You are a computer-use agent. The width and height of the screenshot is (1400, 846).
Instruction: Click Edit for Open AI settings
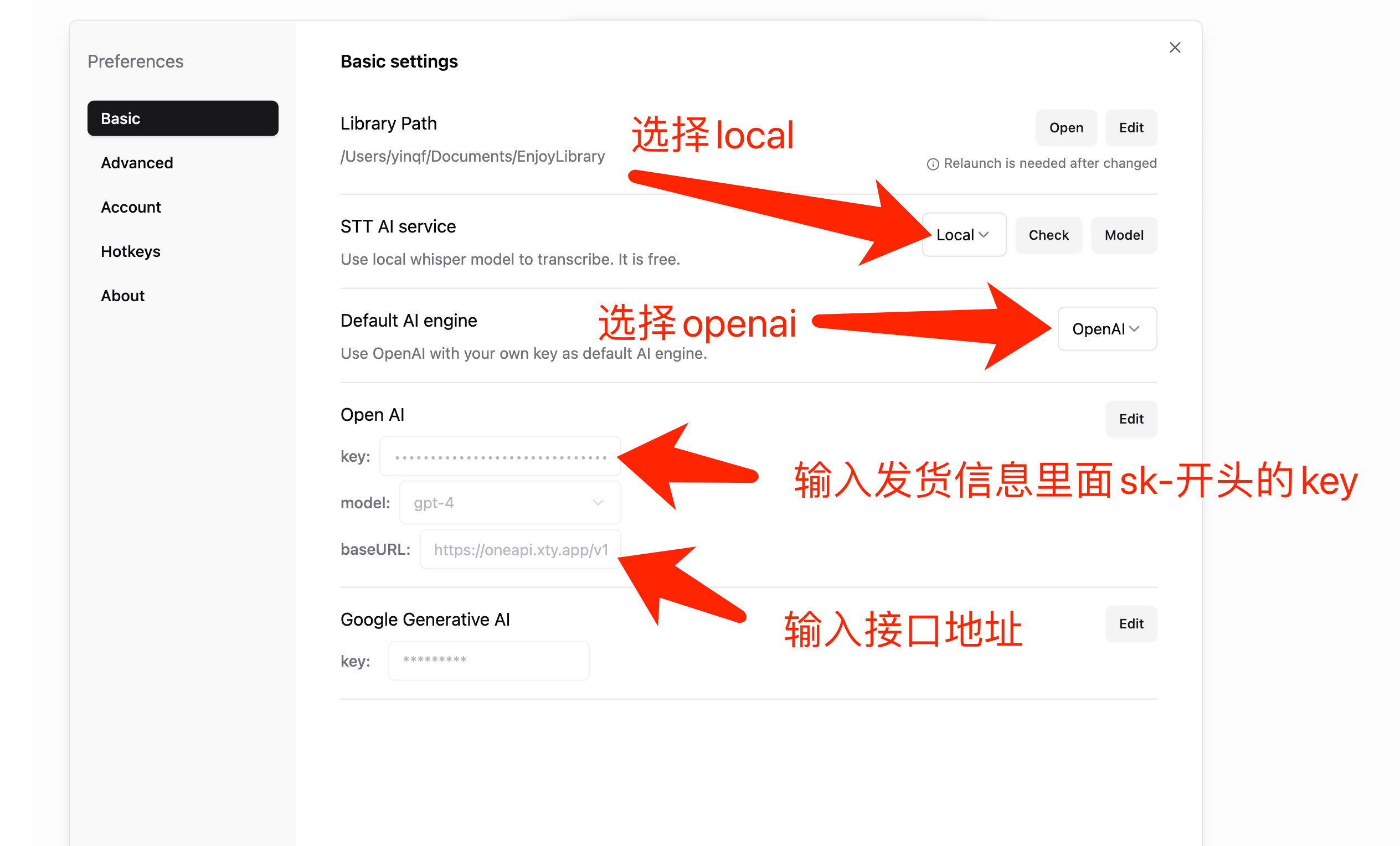(x=1130, y=419)
